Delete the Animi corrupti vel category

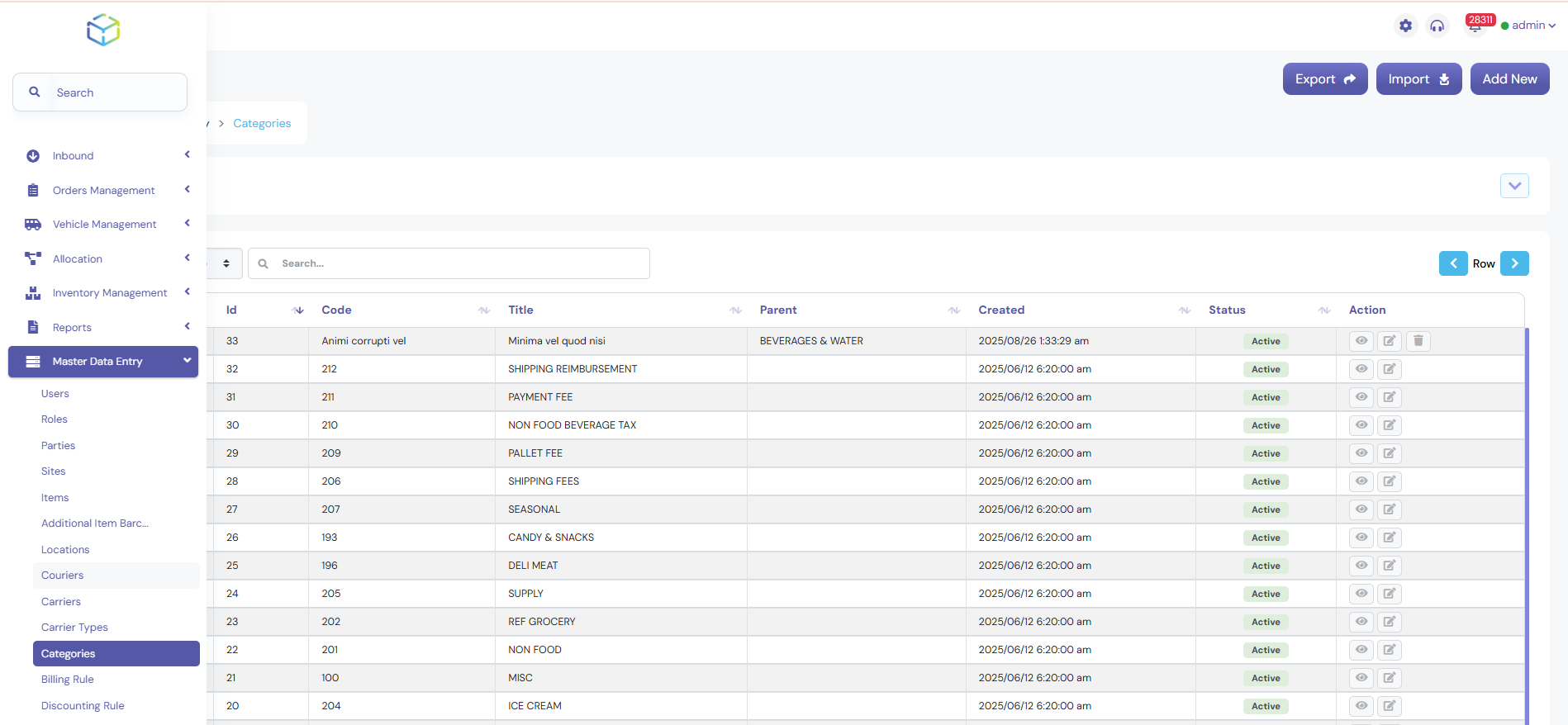[1418, 341]
